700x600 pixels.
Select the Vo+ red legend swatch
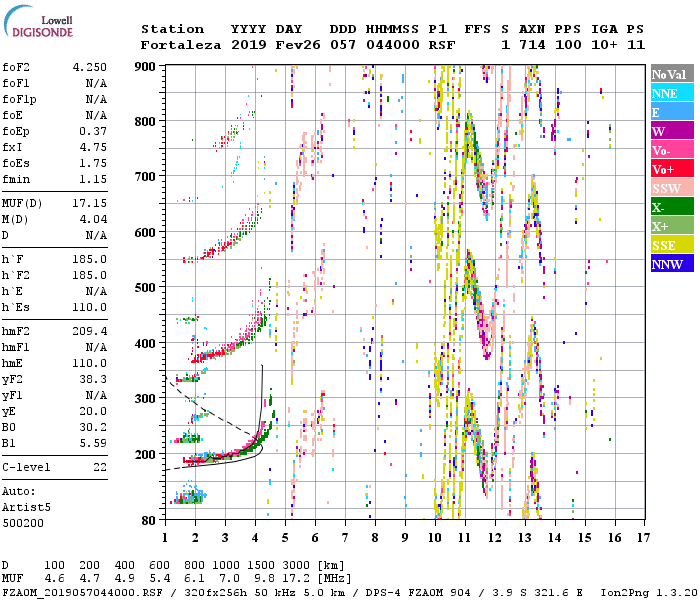(672, 169)
